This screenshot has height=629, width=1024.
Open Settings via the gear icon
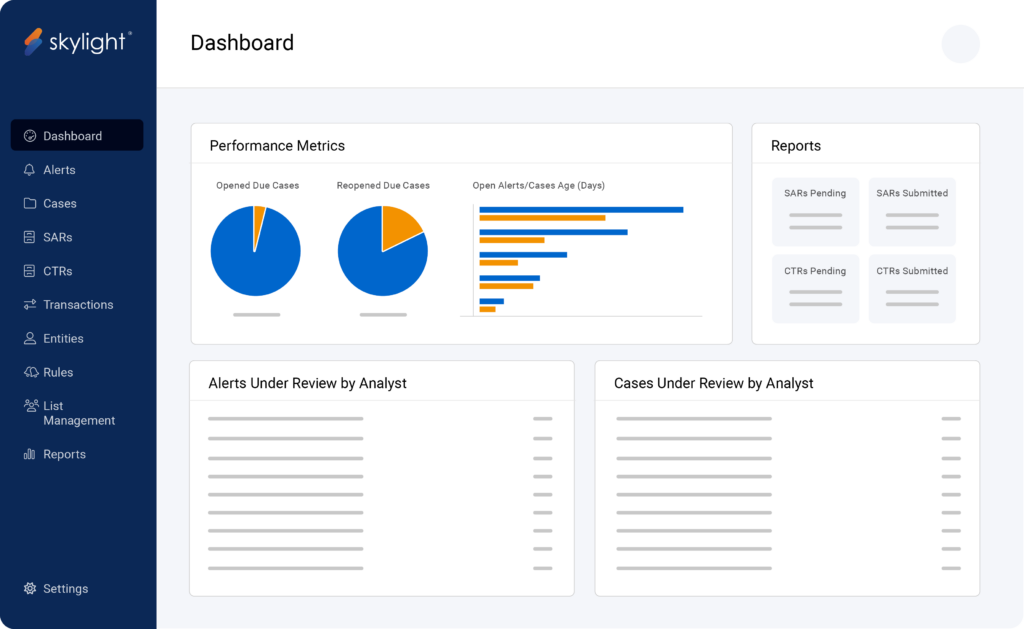[x=30, y=589]
